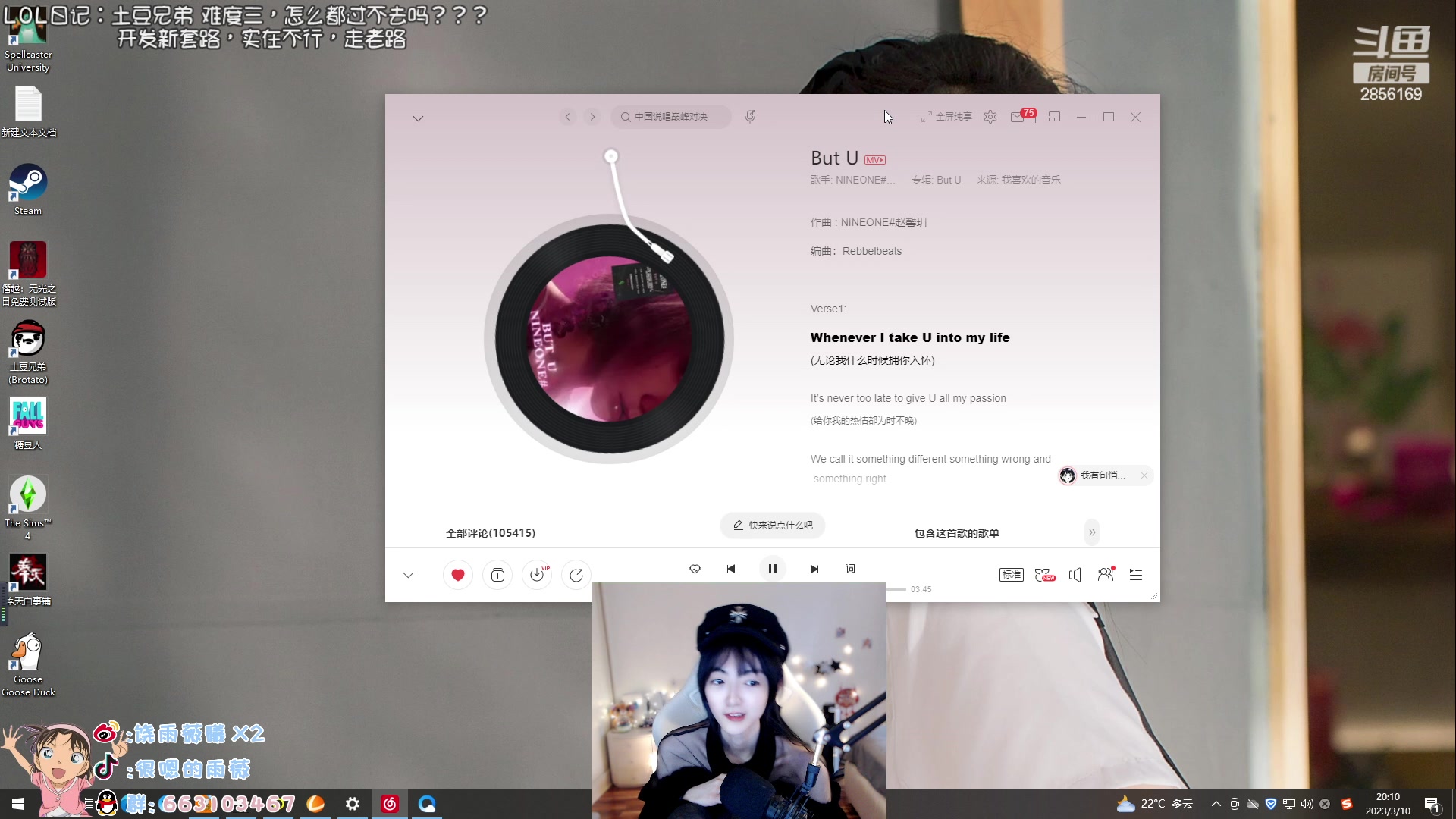This screenshot has width=1456, height=819.
Task: Open sound effects icon marked NEW
Action: pos(1045,575)
